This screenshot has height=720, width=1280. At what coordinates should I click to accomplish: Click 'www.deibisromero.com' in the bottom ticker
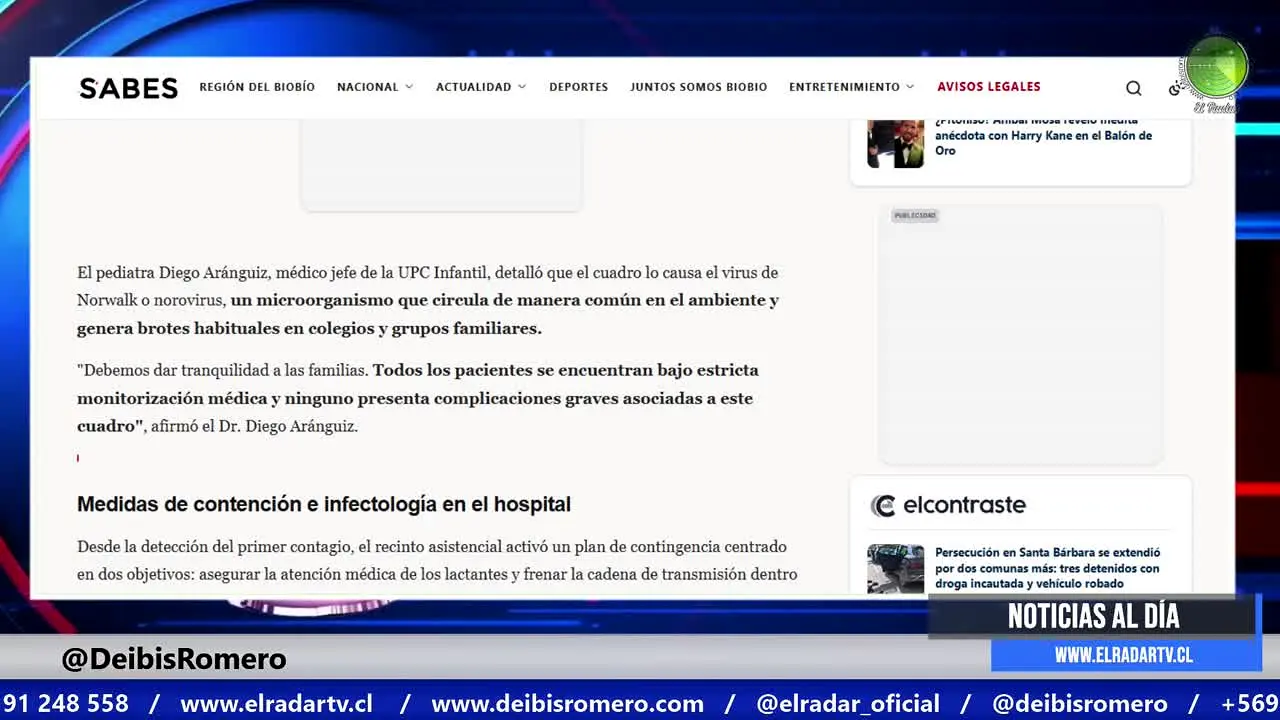567,703
